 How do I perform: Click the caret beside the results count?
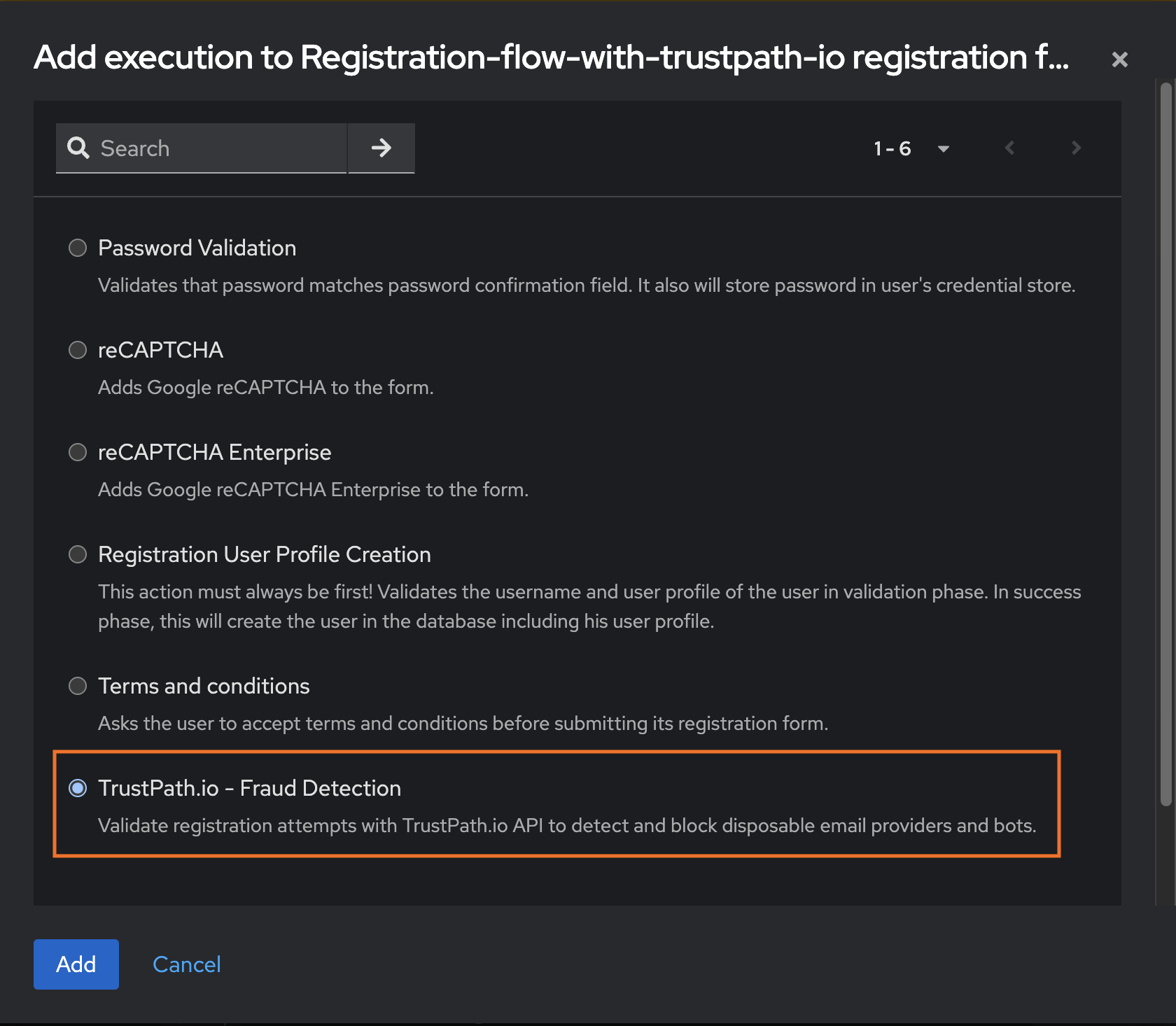[x=943, y=148]
